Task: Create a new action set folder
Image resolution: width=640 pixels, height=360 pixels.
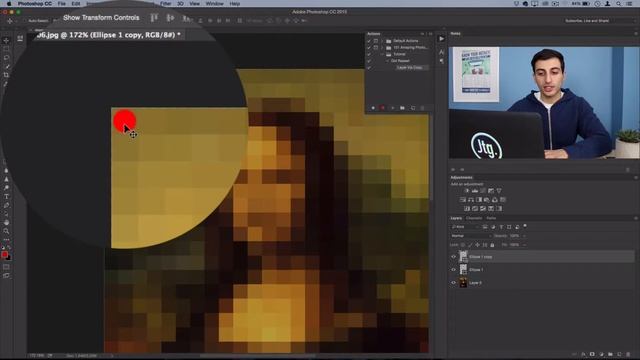Action: (x=402, y=108)
